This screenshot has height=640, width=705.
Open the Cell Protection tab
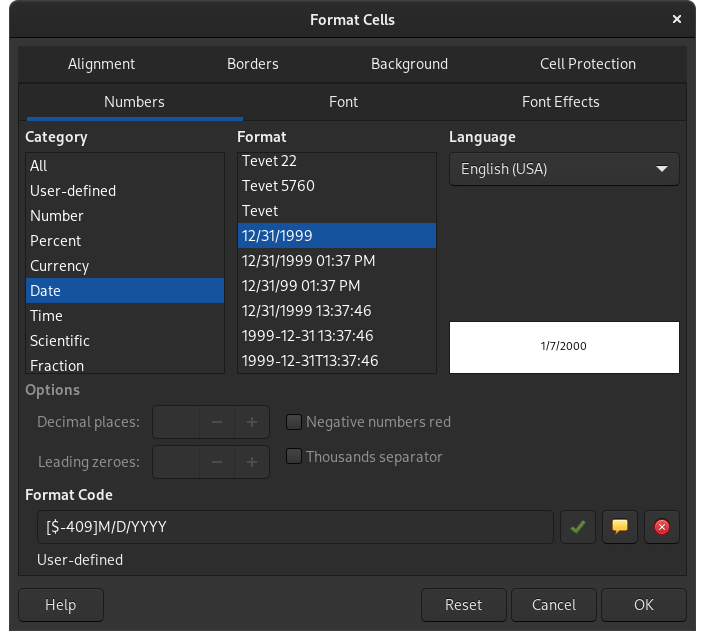588,64
